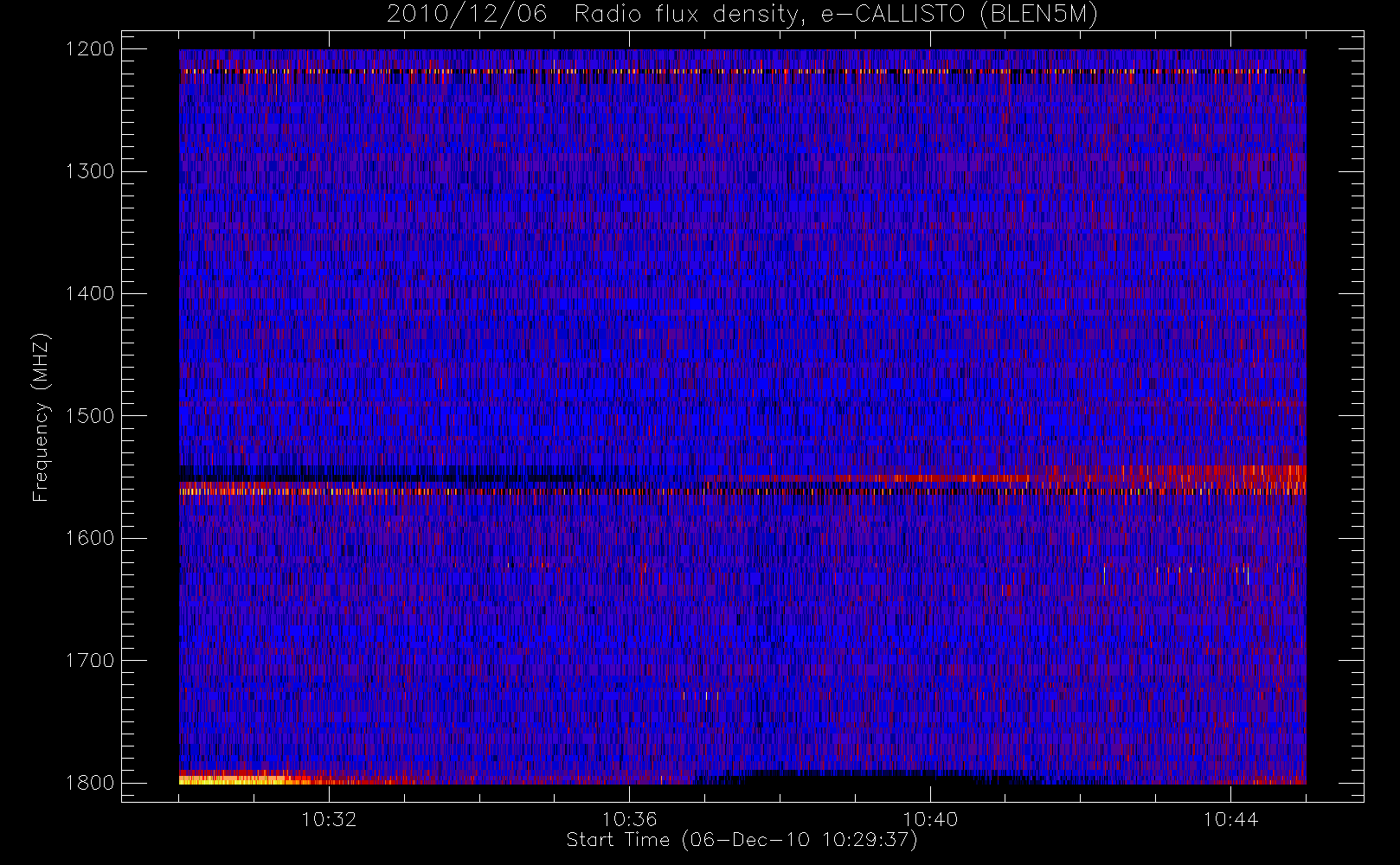Click the 10:36 time tick label
1400x865 pixels.
click(630, 819)
